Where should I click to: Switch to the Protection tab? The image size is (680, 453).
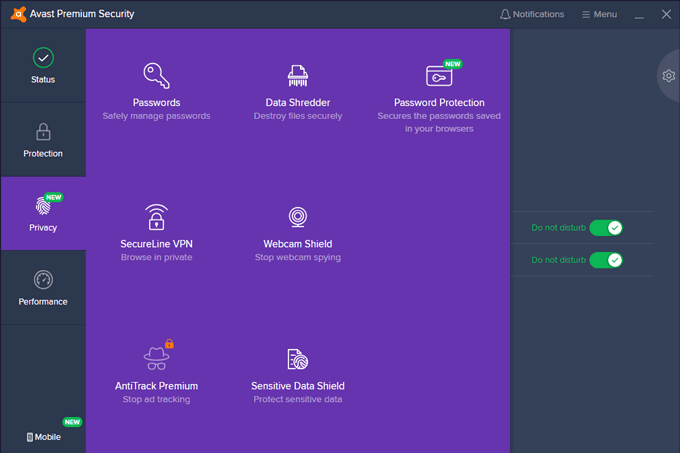pyautogui.click(x=43, y=140)
